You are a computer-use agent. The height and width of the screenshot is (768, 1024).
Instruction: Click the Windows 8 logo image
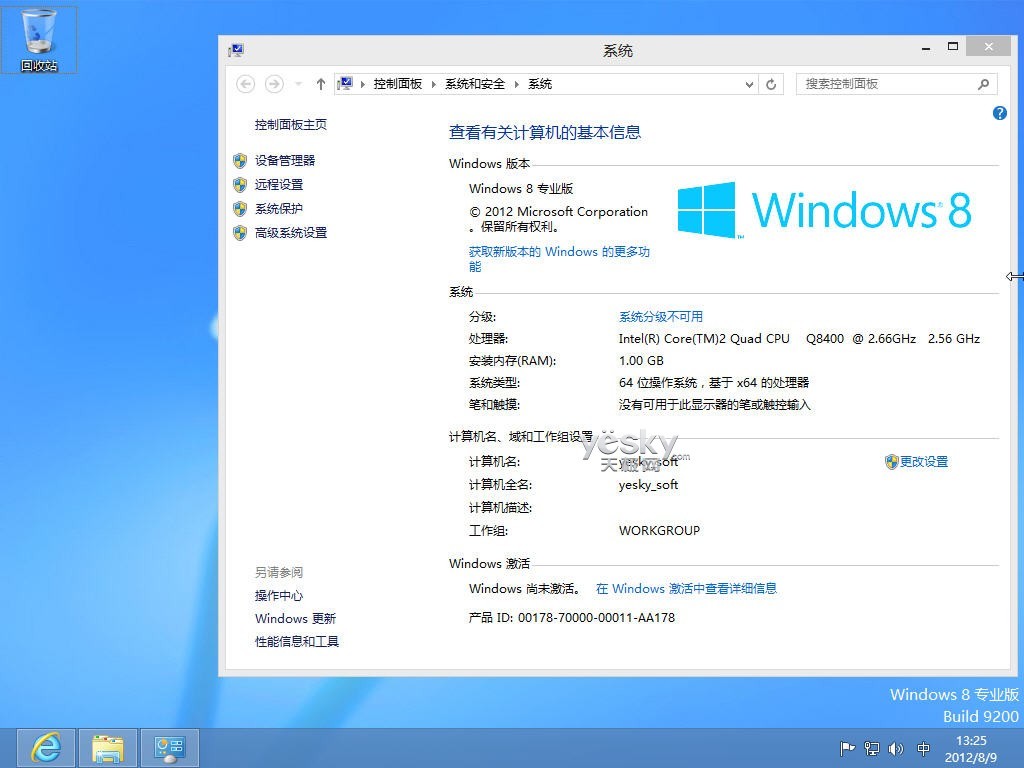[824, 210]
